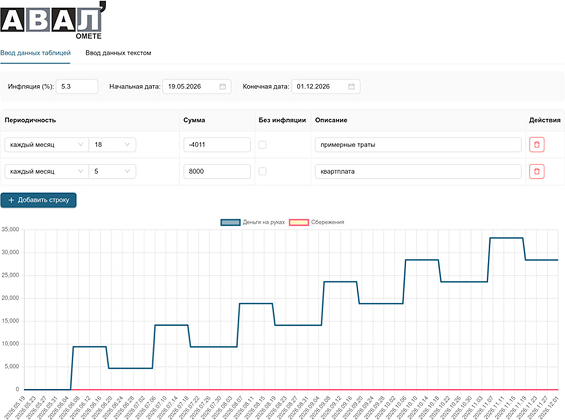Switch to 'Ввод данных таблицей' tab
The image size is (565, 420).
coord(35,53)
